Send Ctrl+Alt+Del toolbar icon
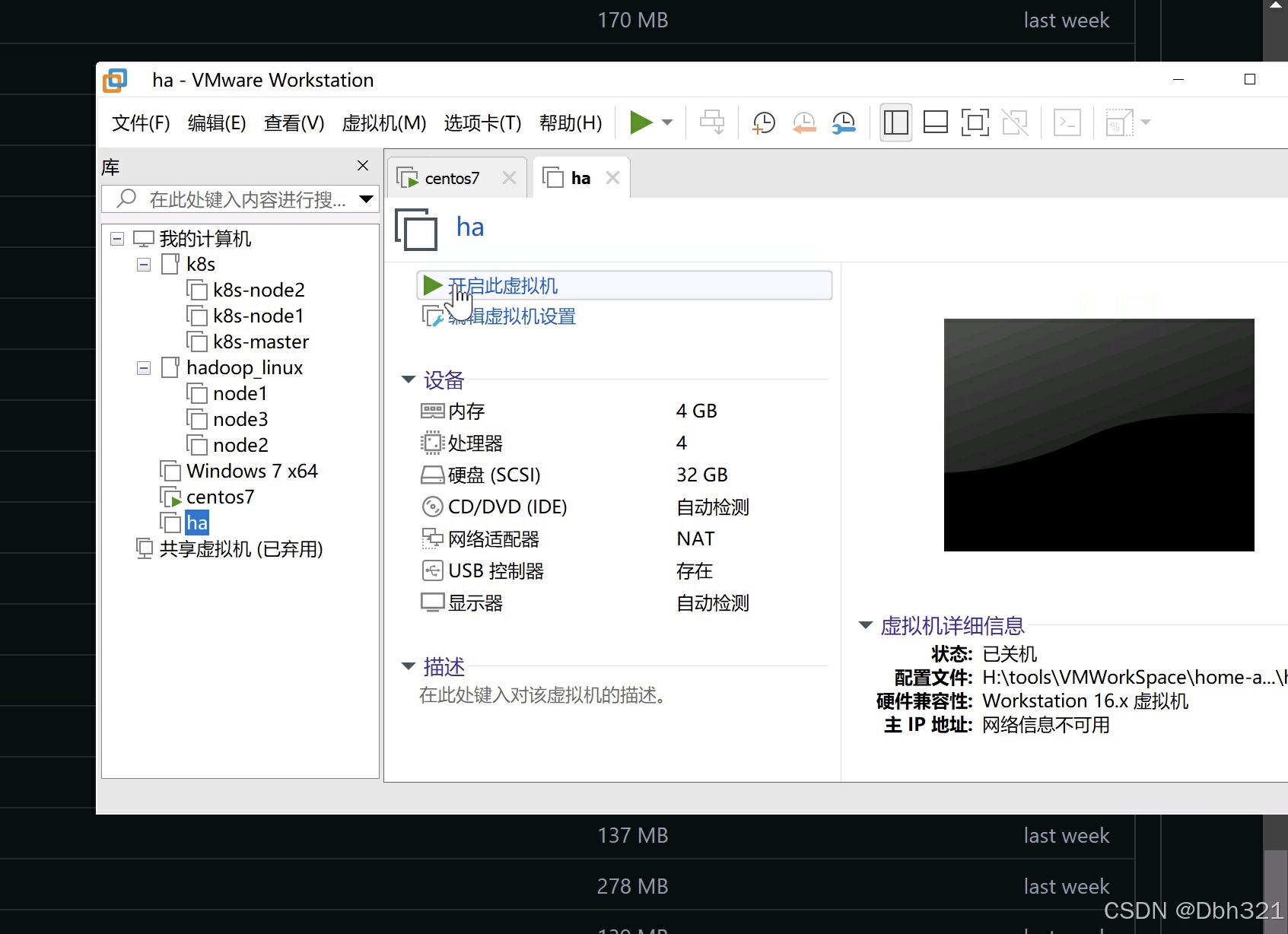The height and width of the screenshot is (934, 1288). click(712, 122)
